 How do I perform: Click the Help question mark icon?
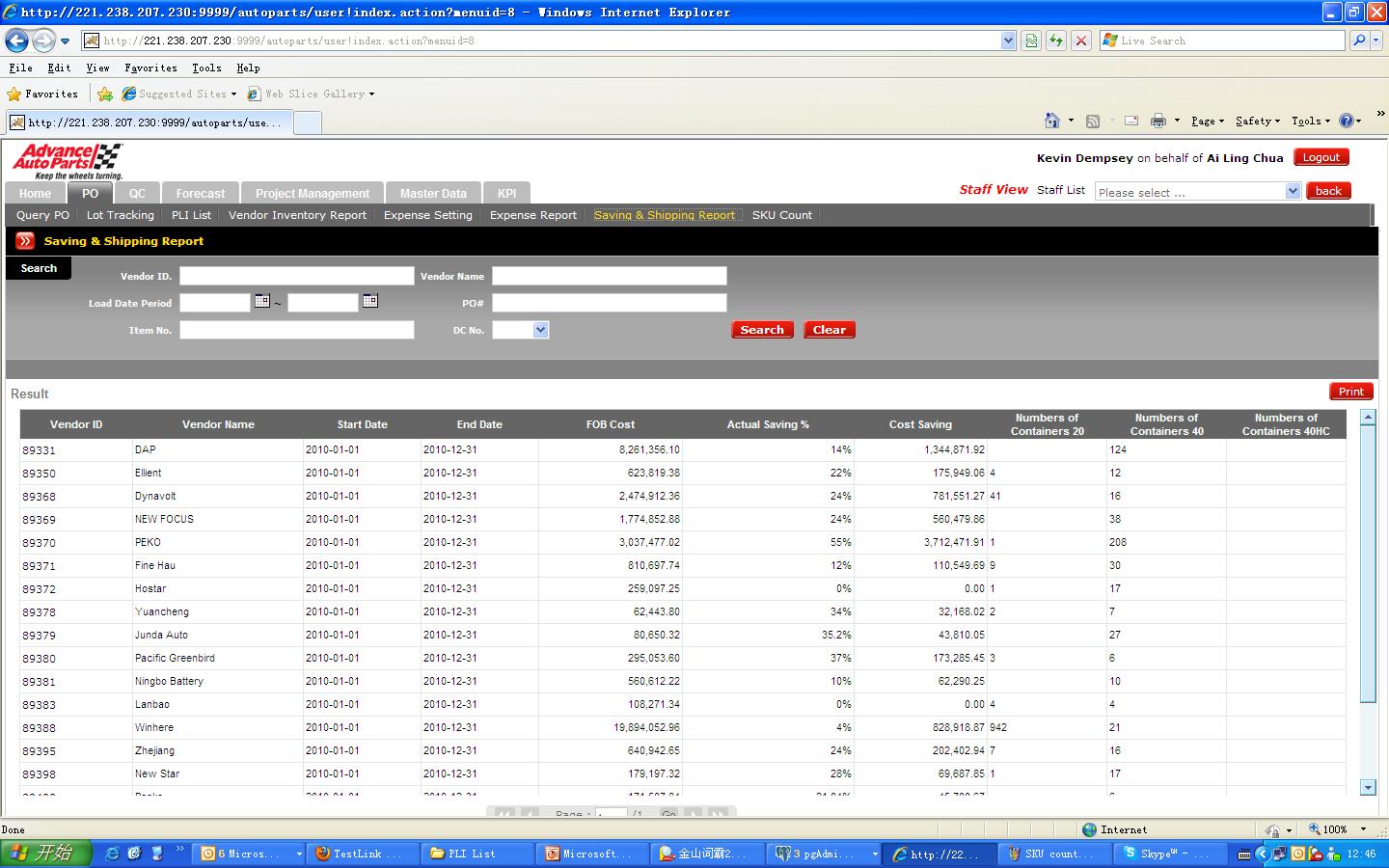click(1346, 121)
